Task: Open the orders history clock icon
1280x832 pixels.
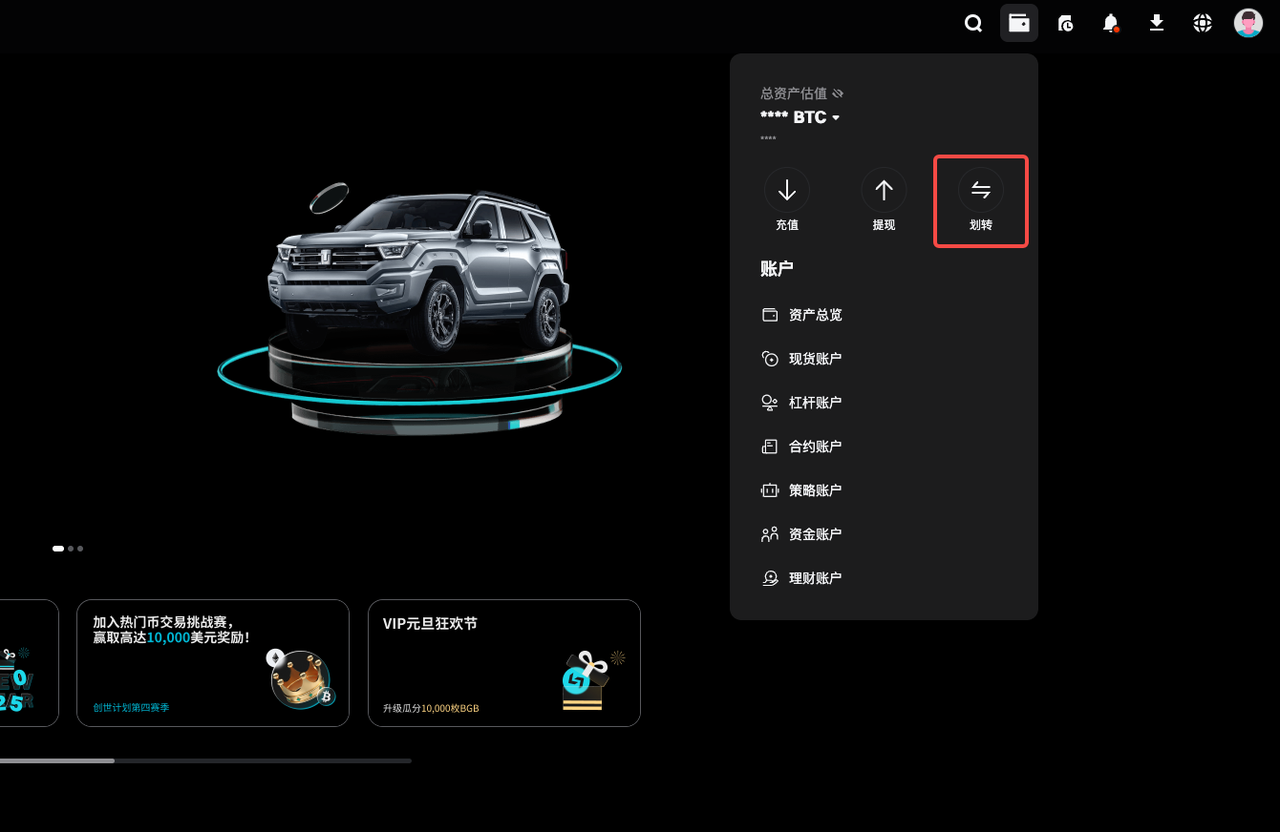Action: tap(1065, 23)
